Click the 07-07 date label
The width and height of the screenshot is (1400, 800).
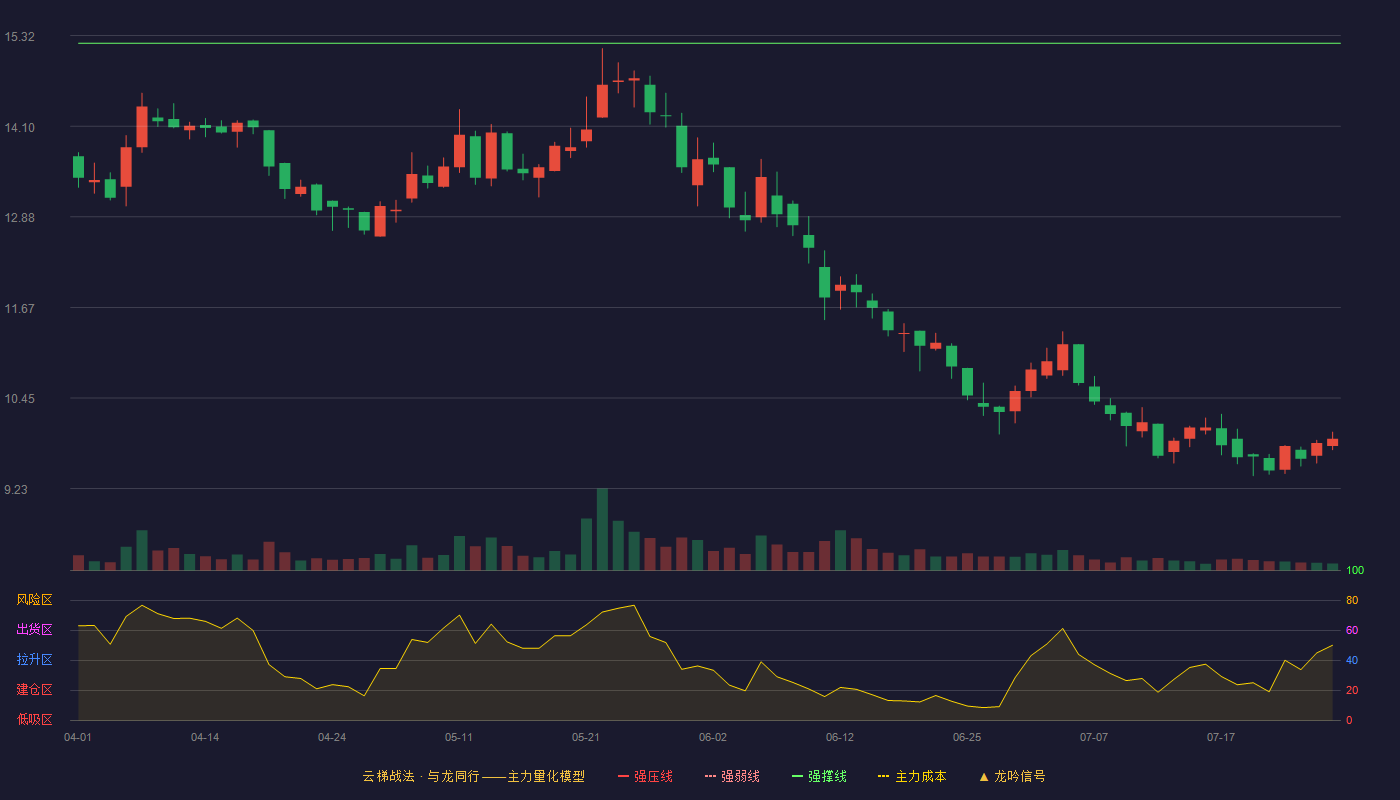click(x=1094, y=737)
